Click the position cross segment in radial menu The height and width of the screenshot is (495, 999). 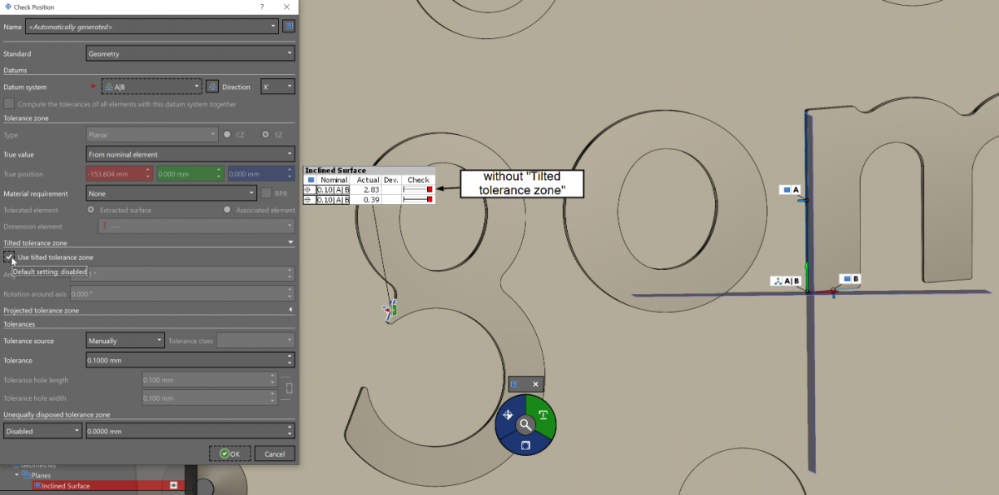click(x=507, y=415)
